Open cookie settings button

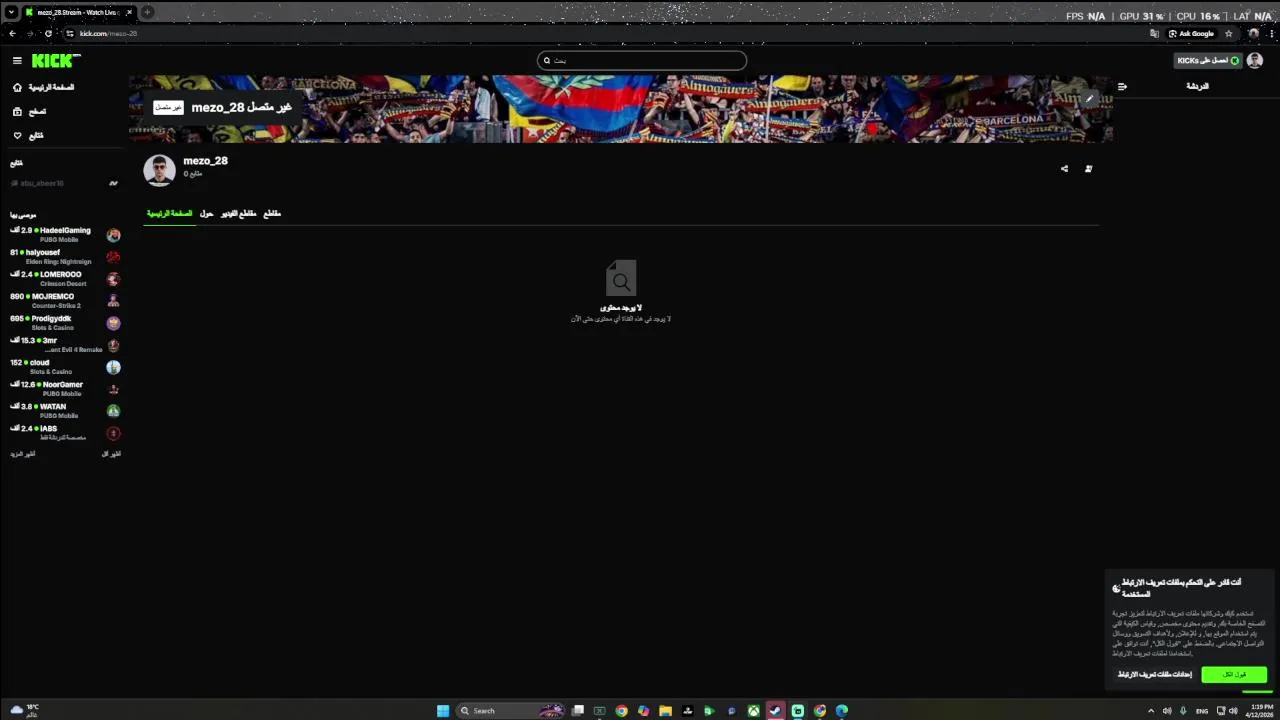[x=1154, y=675]
